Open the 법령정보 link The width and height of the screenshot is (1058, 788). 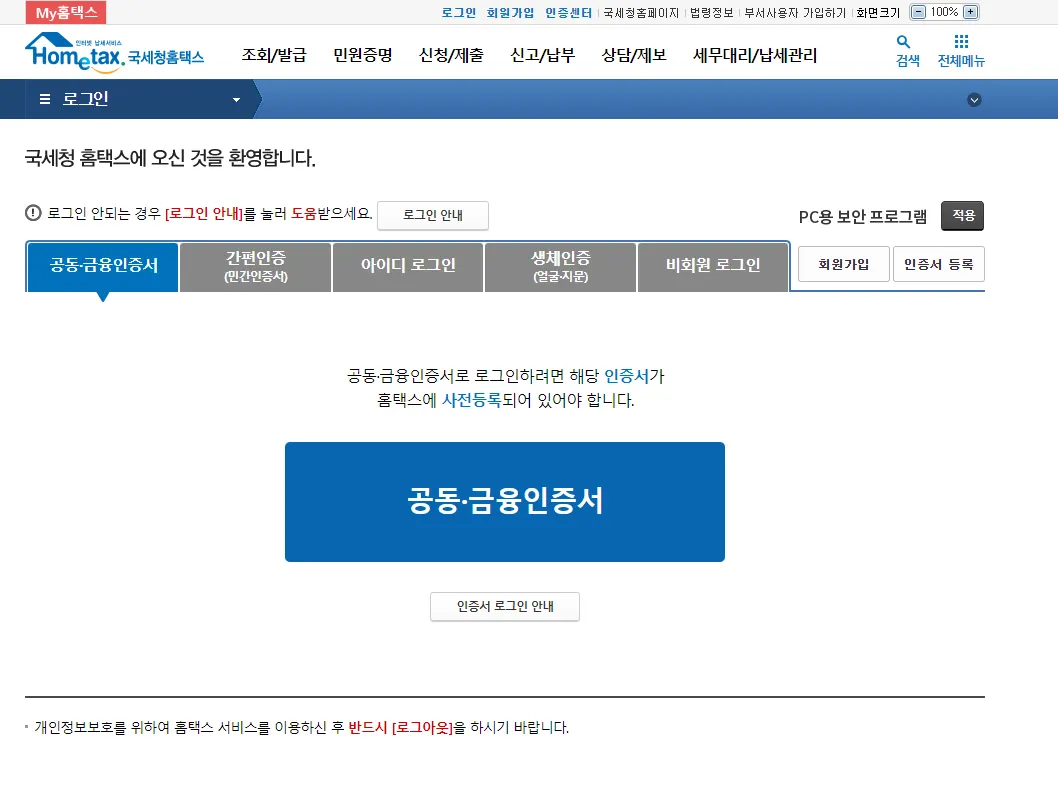pos(711,13)
